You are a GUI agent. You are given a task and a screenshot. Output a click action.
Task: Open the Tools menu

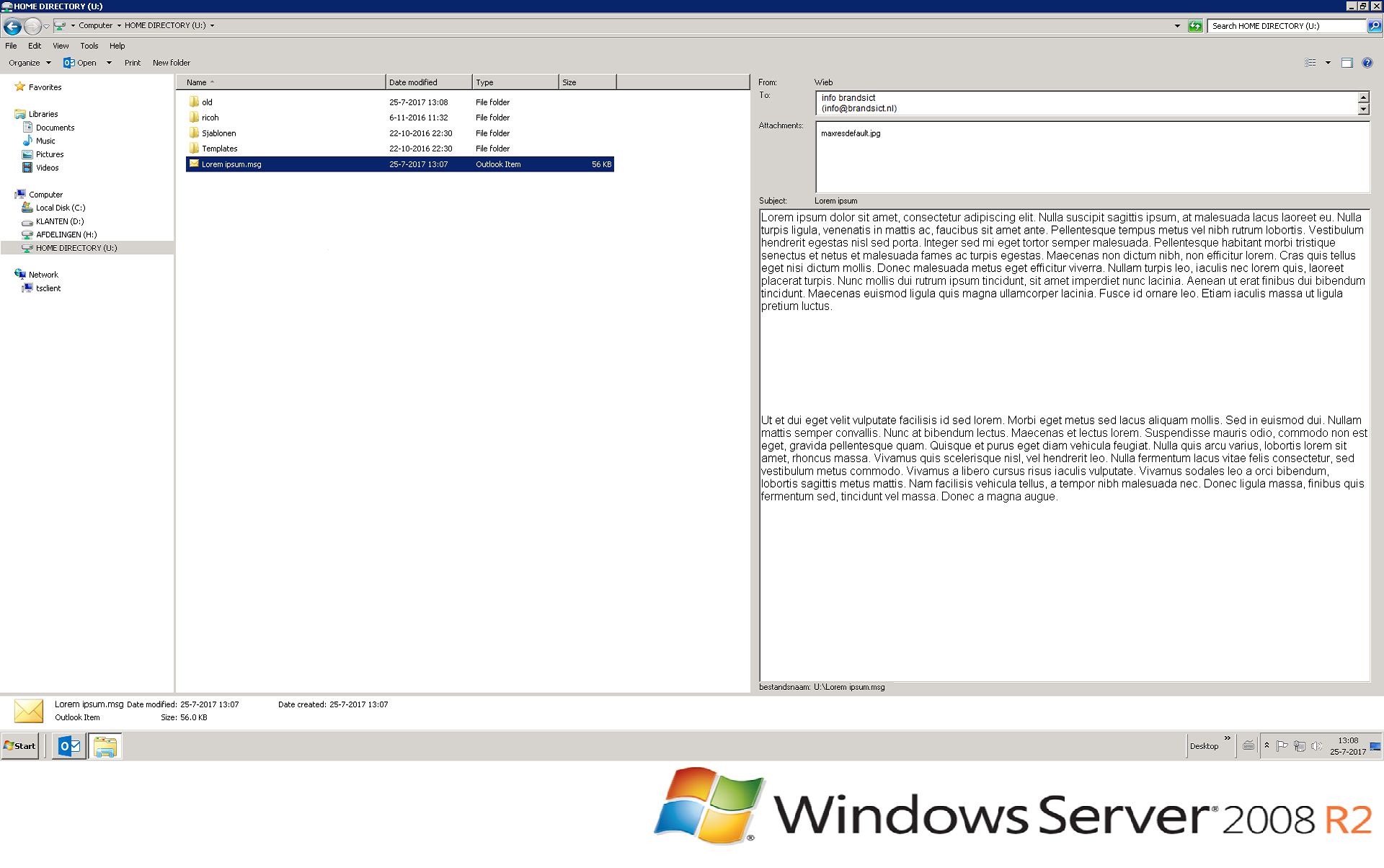(x=89, y=45)
